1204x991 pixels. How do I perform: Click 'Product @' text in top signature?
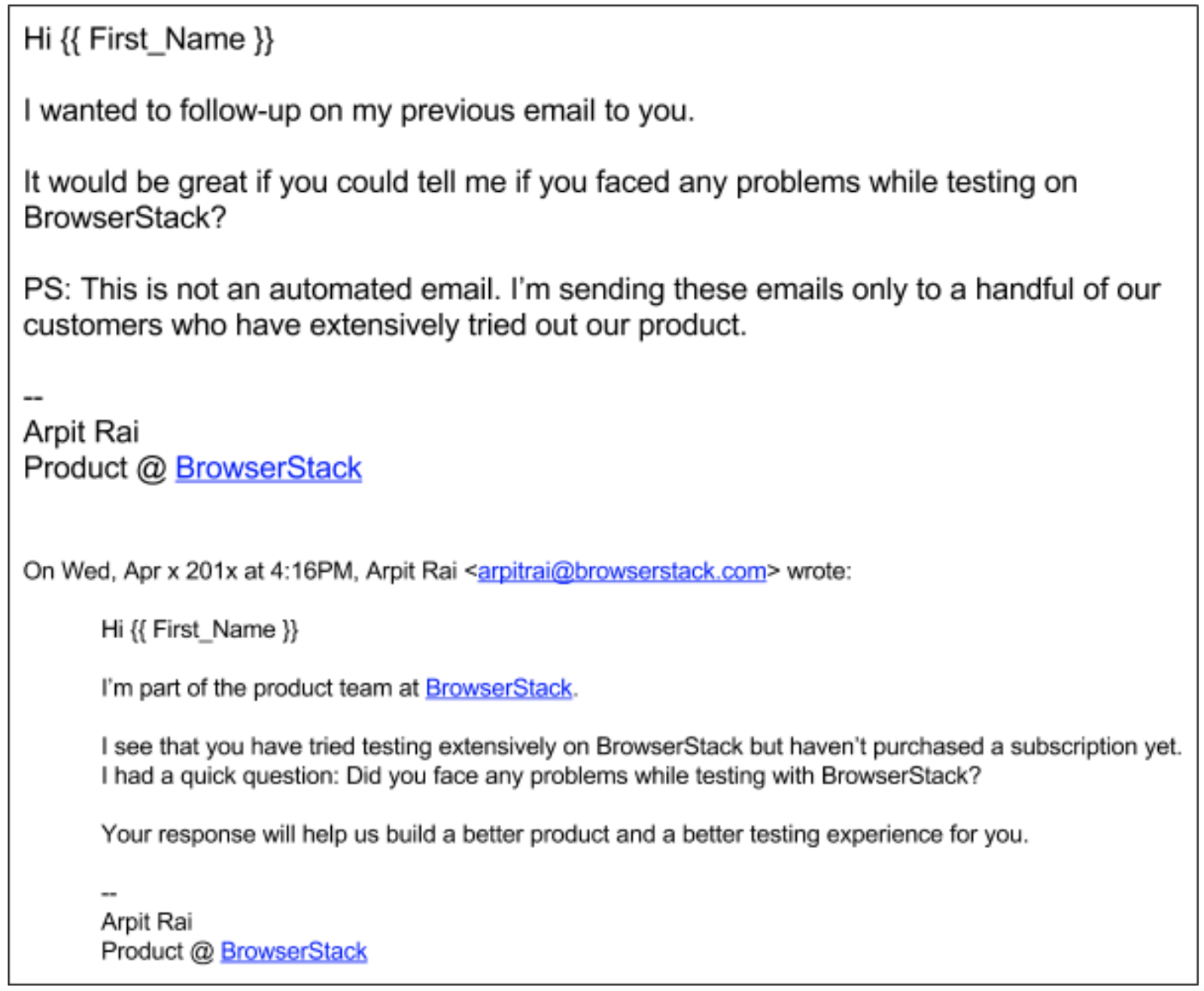(x=94, y=468)
